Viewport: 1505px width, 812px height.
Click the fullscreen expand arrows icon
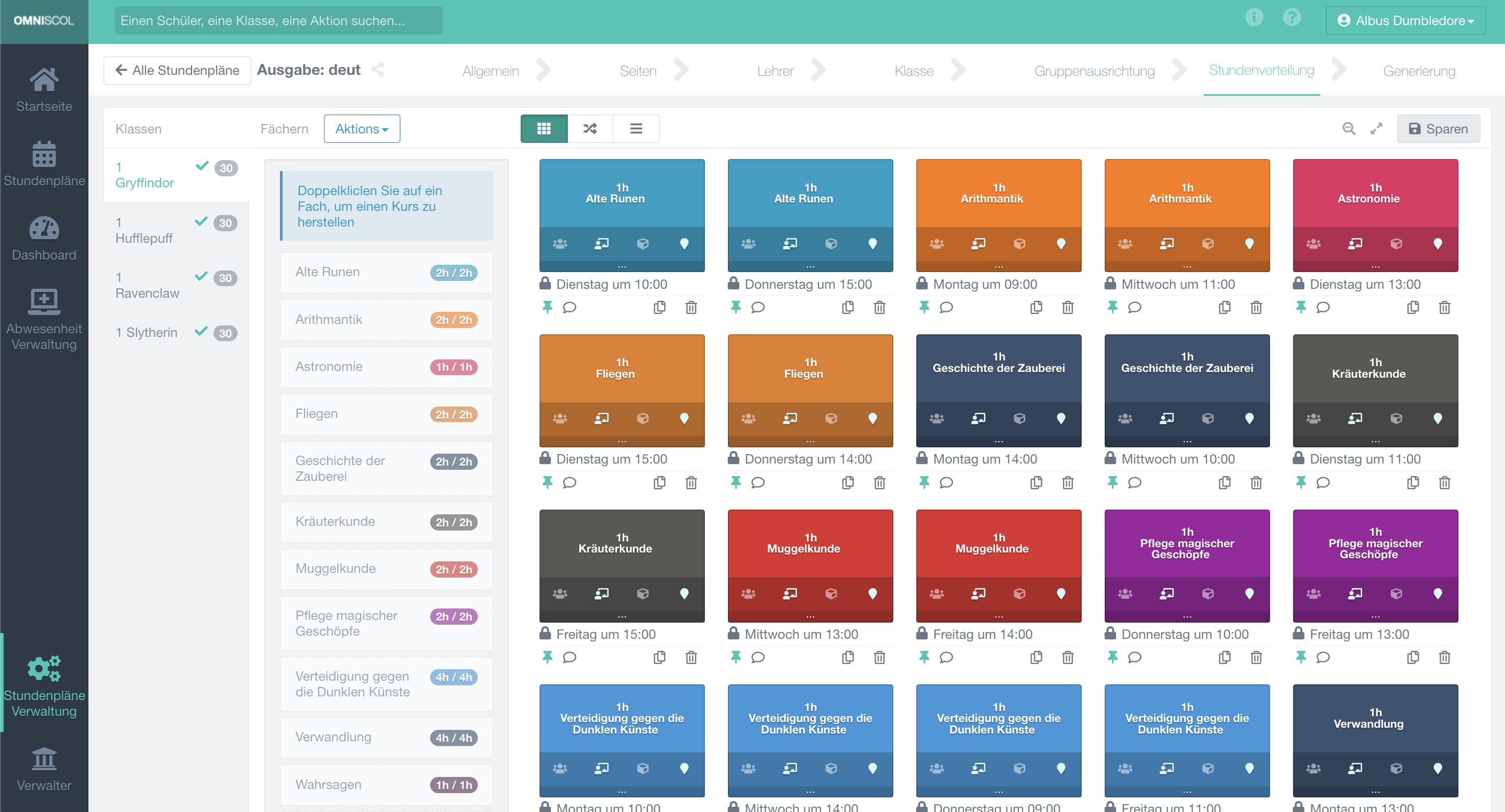click(x=1376, y=129)
